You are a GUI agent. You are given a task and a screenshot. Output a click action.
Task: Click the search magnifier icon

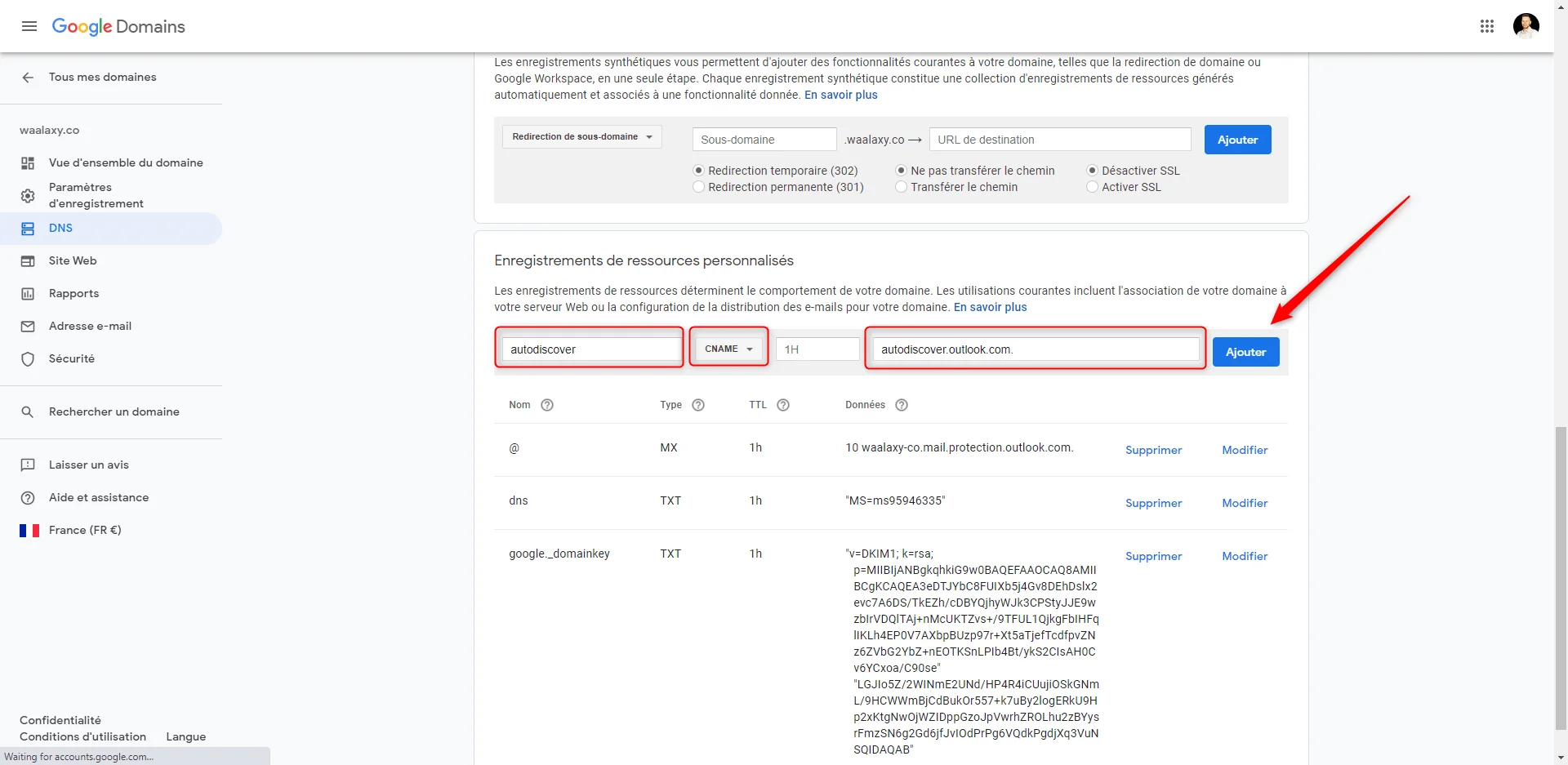tap(28, 412)
